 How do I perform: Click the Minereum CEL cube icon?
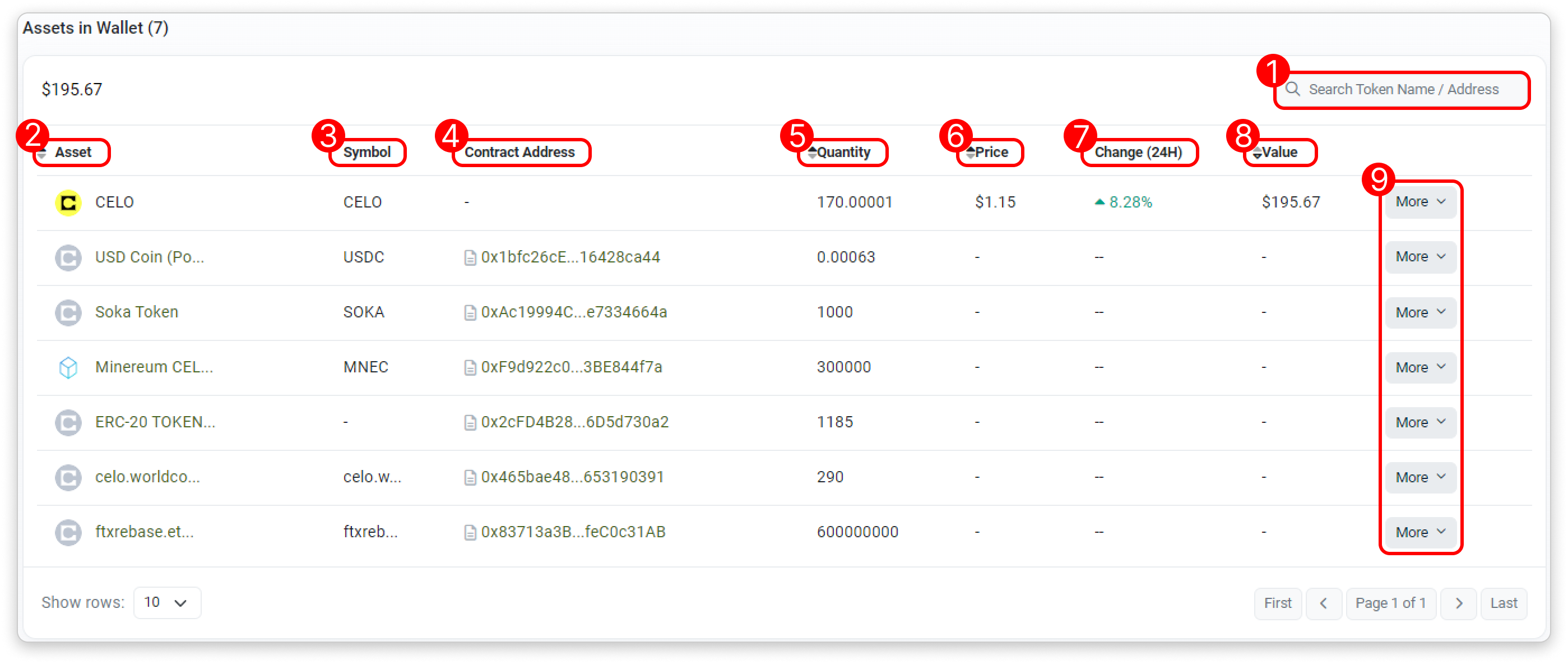click(x=68, y=367)
